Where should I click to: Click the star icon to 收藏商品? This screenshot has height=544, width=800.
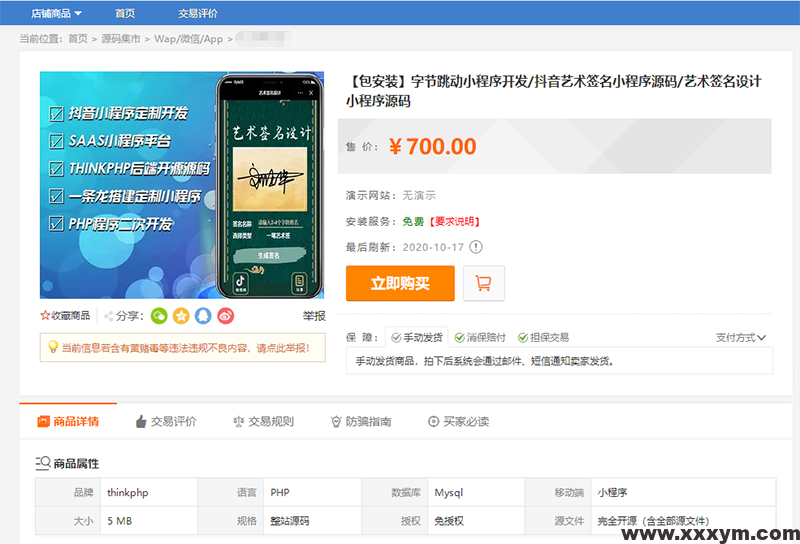coord(45,316)
